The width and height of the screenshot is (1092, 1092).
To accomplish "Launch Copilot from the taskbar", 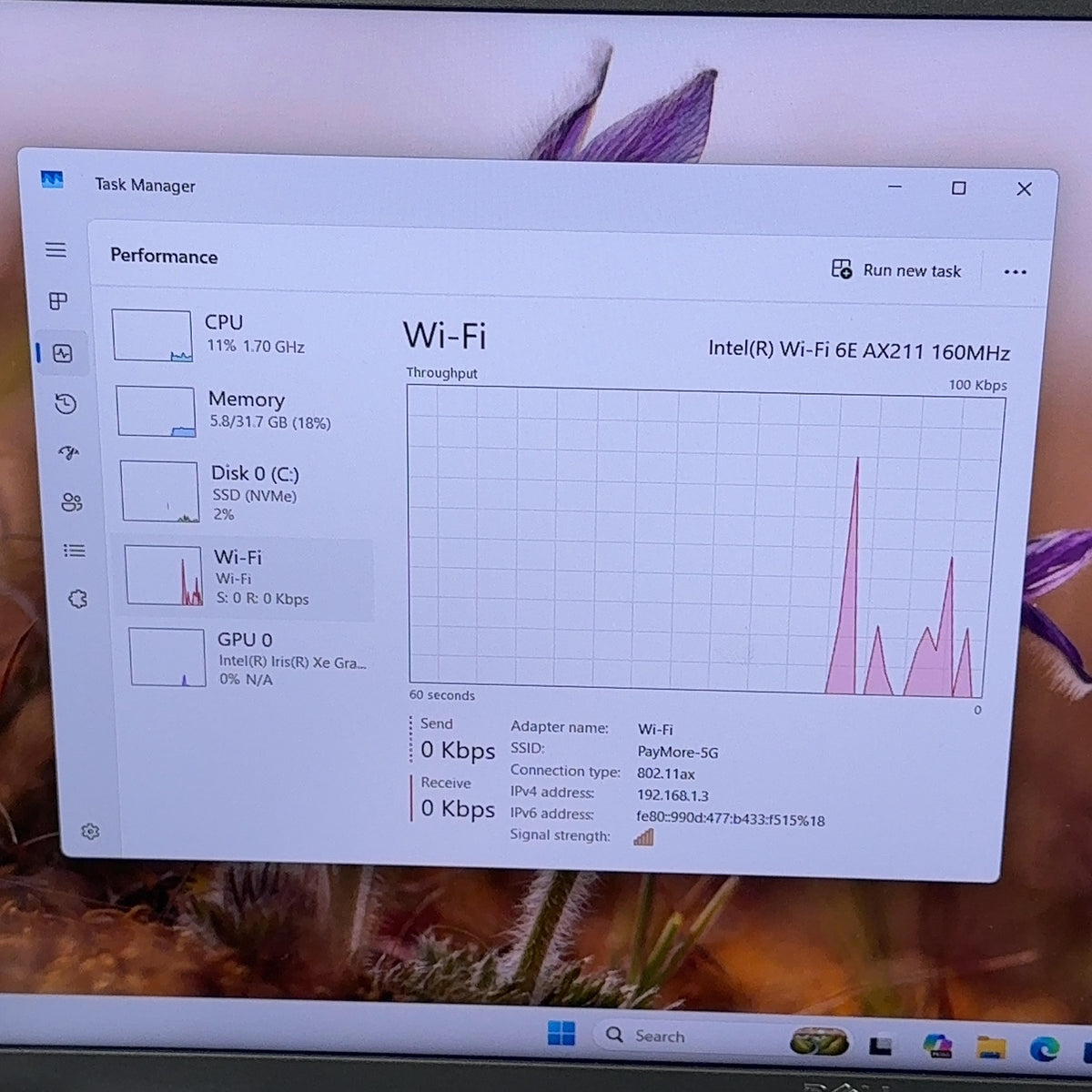I will click(936, 1046).
